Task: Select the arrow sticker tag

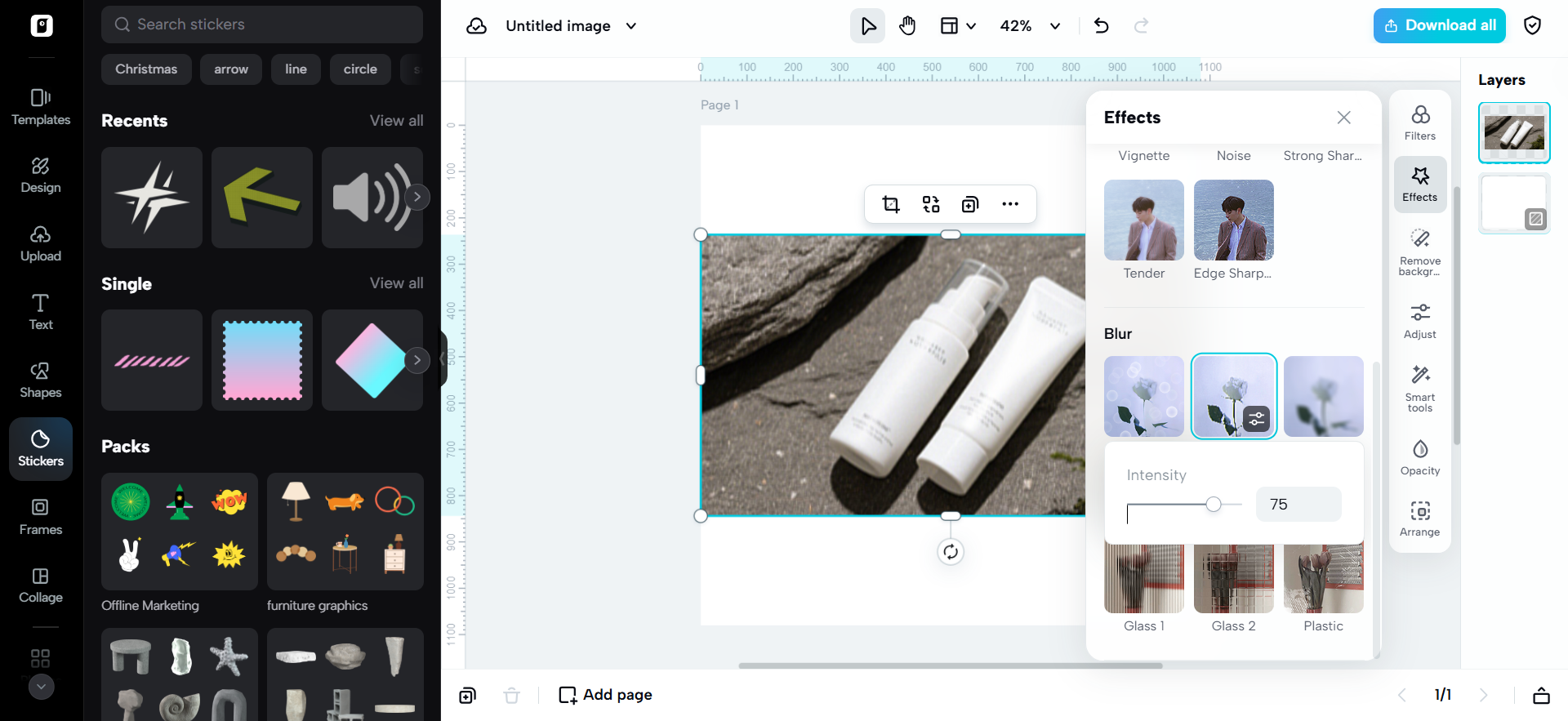Action: tap(231, 69)
